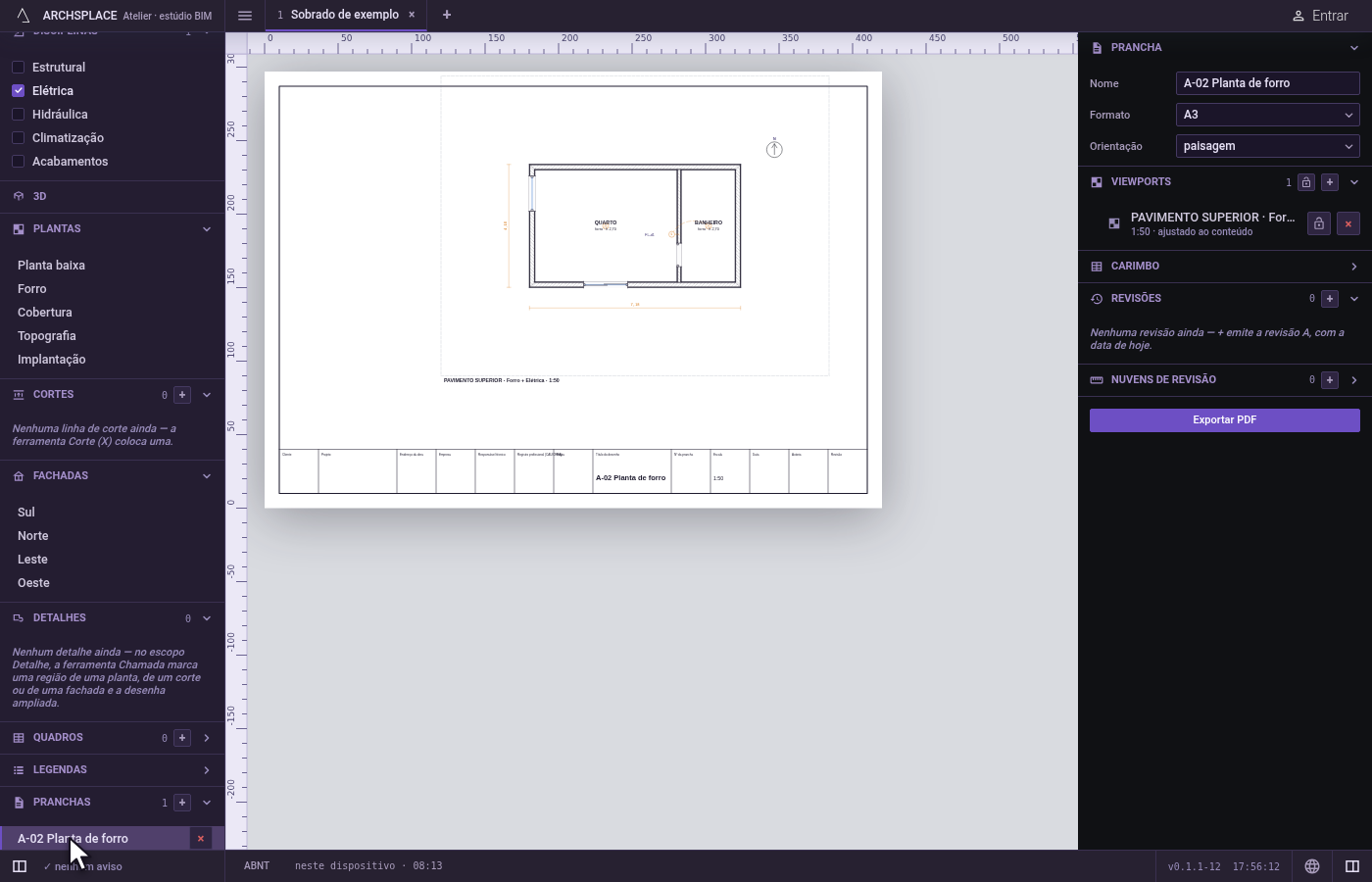Enable the Estrutural discipline checkbox
This screenshot has width=1372, height=882.
[18, 68]
